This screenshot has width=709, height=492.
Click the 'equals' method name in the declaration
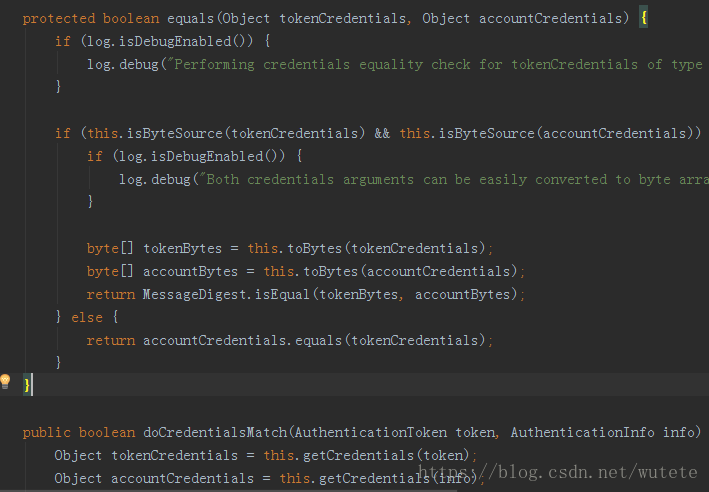(x=190, y=19)
